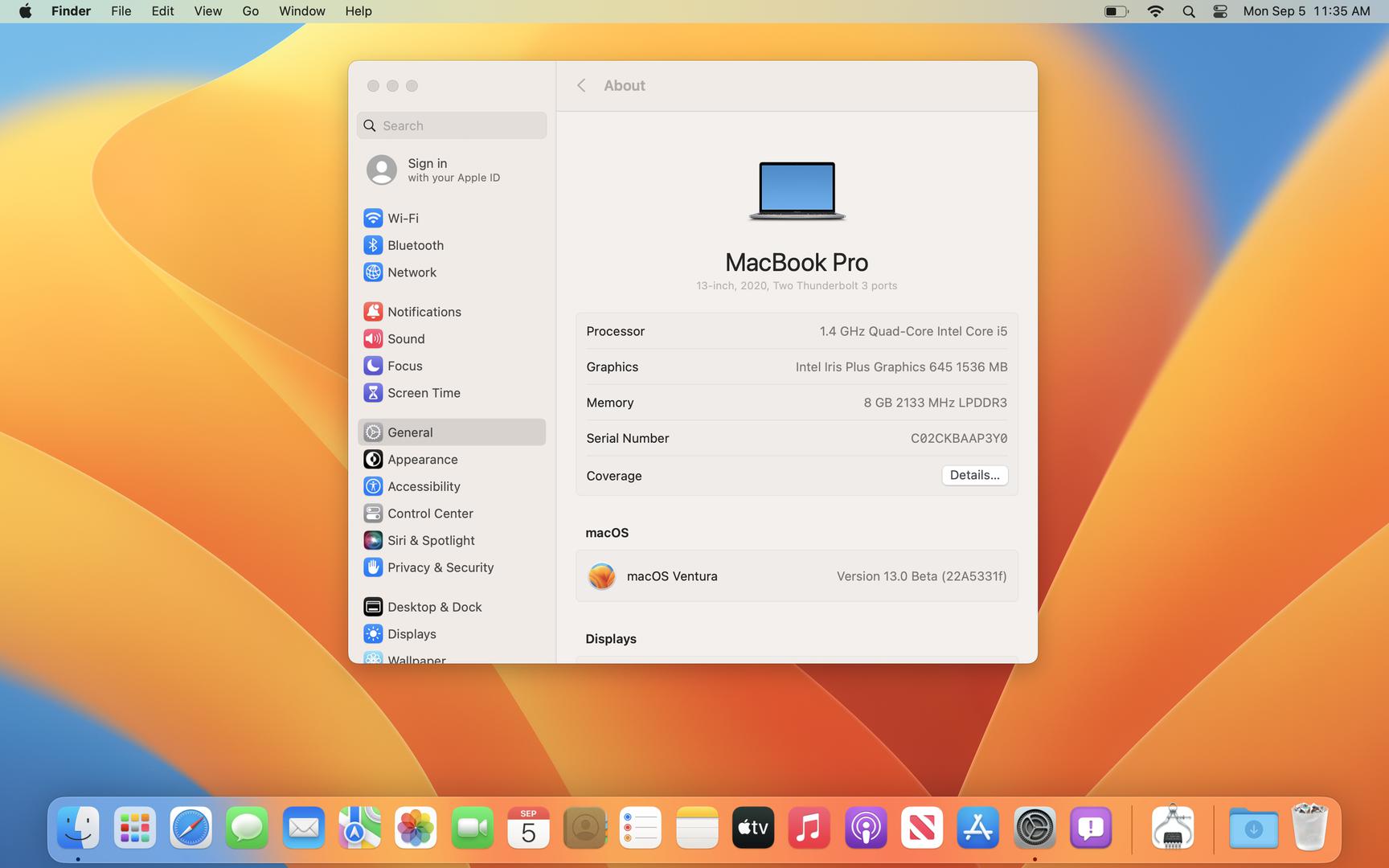The width and height of the screenshot is (1389, 868).
Task: Click the MacBook Pro laptop image
Action: click(x=797, y=190)
